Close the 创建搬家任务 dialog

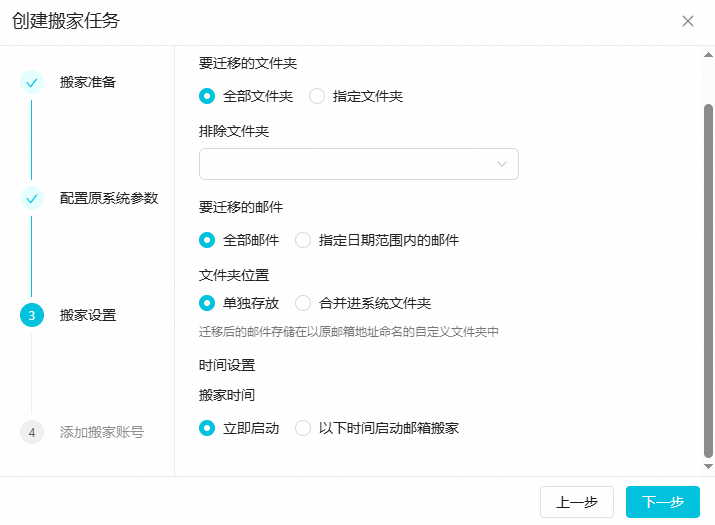pos(688,21)
